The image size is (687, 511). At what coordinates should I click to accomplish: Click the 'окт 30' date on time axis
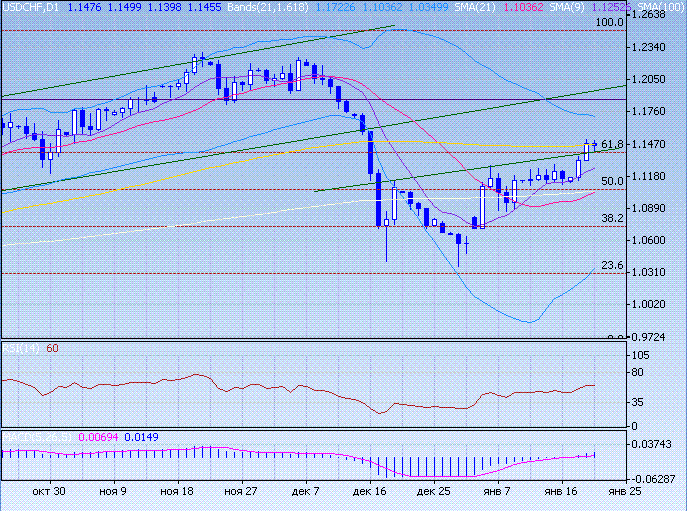coord(48,492)
